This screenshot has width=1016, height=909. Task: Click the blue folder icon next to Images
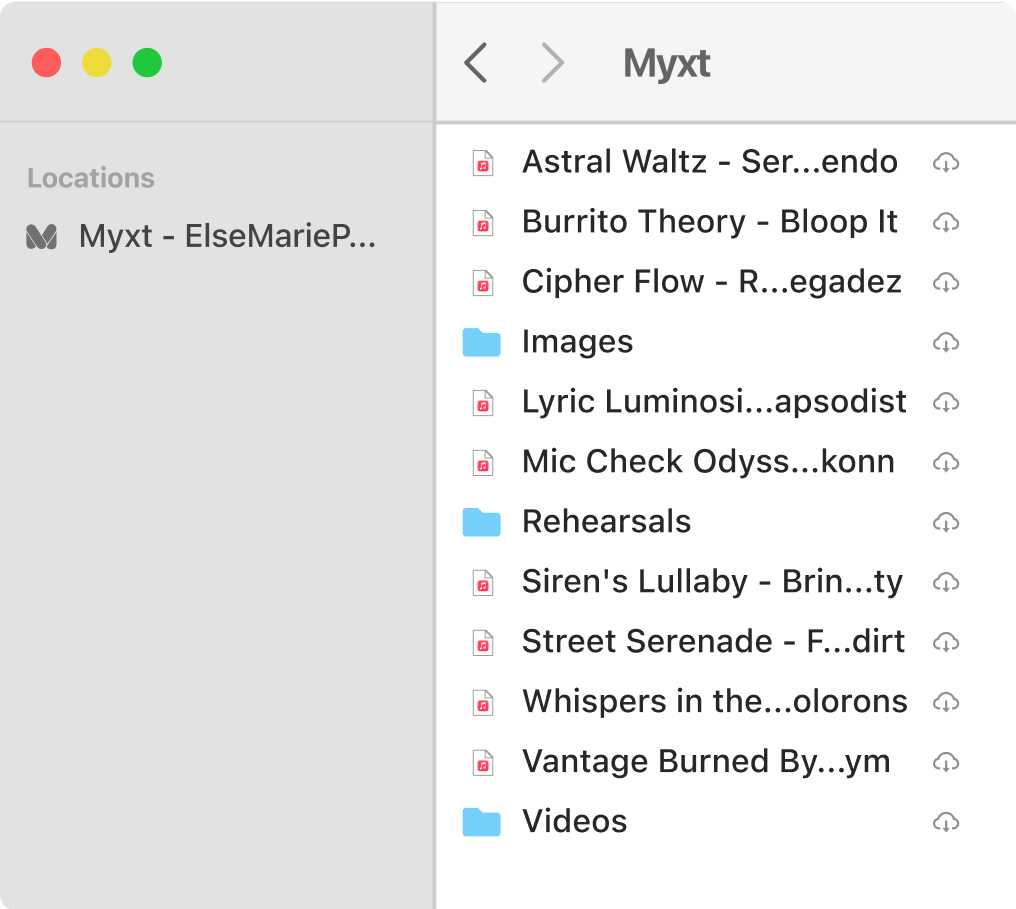pos(483,342)
